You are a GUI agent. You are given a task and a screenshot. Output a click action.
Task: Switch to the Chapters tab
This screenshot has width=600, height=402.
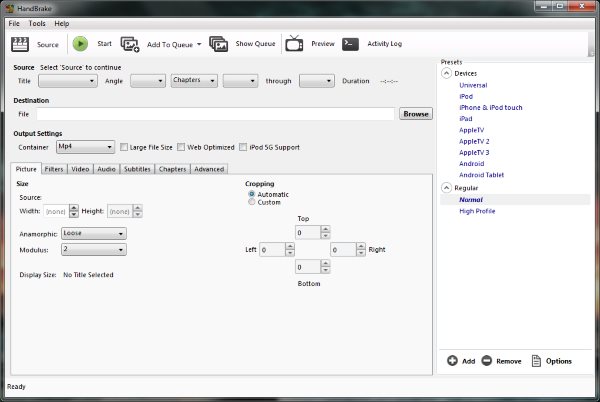(172, 169)
